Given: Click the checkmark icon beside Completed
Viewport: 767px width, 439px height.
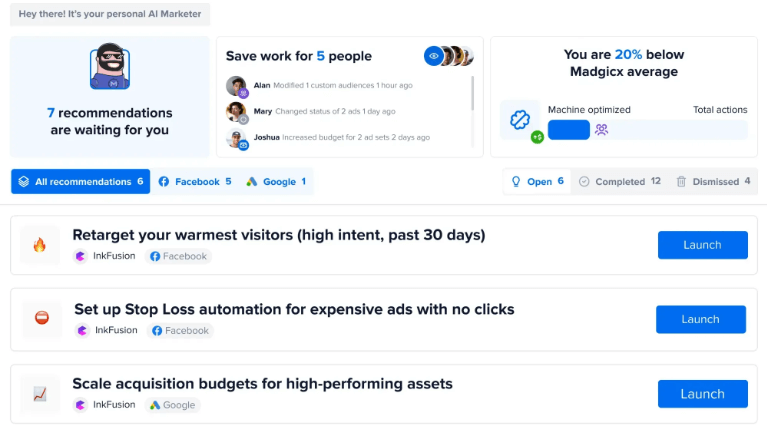Looking at the screenshot, I should 584,182.
